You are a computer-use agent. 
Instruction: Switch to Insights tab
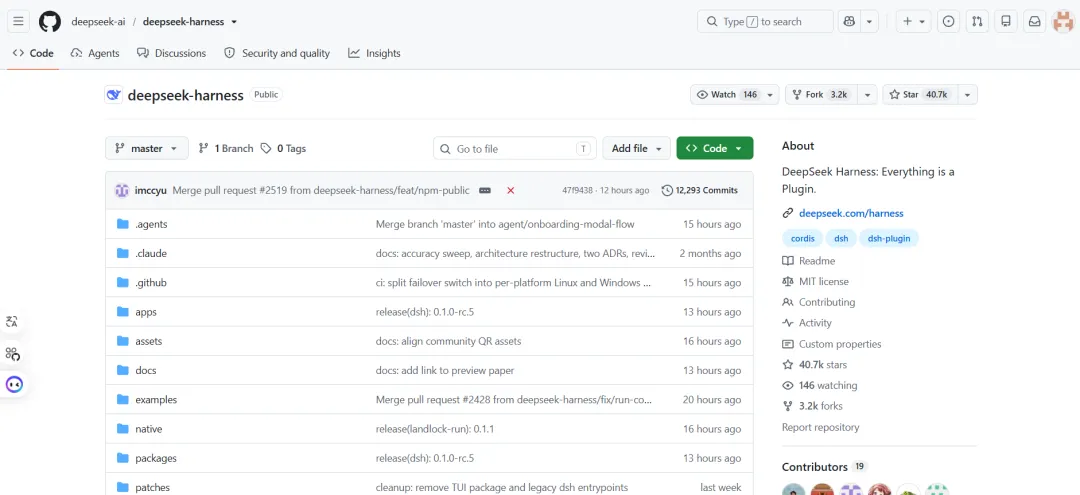coord(374,53)
